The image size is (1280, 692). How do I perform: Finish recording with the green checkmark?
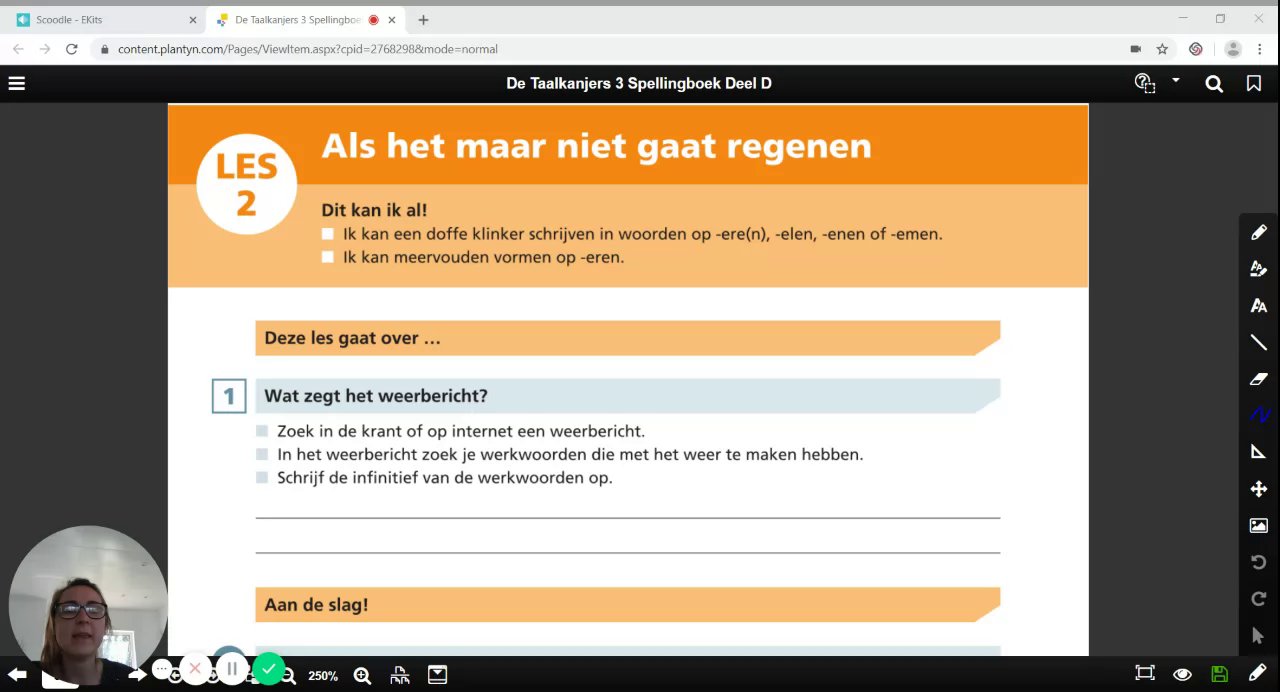[x=268, y=668]
